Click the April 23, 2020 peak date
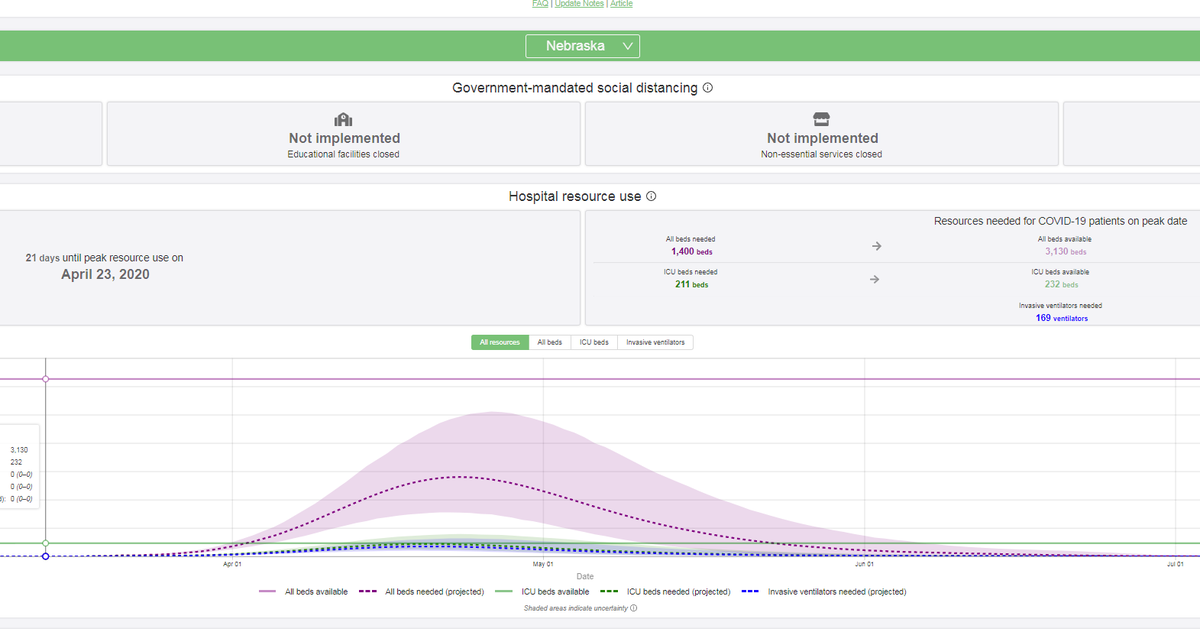 point(105,274)
